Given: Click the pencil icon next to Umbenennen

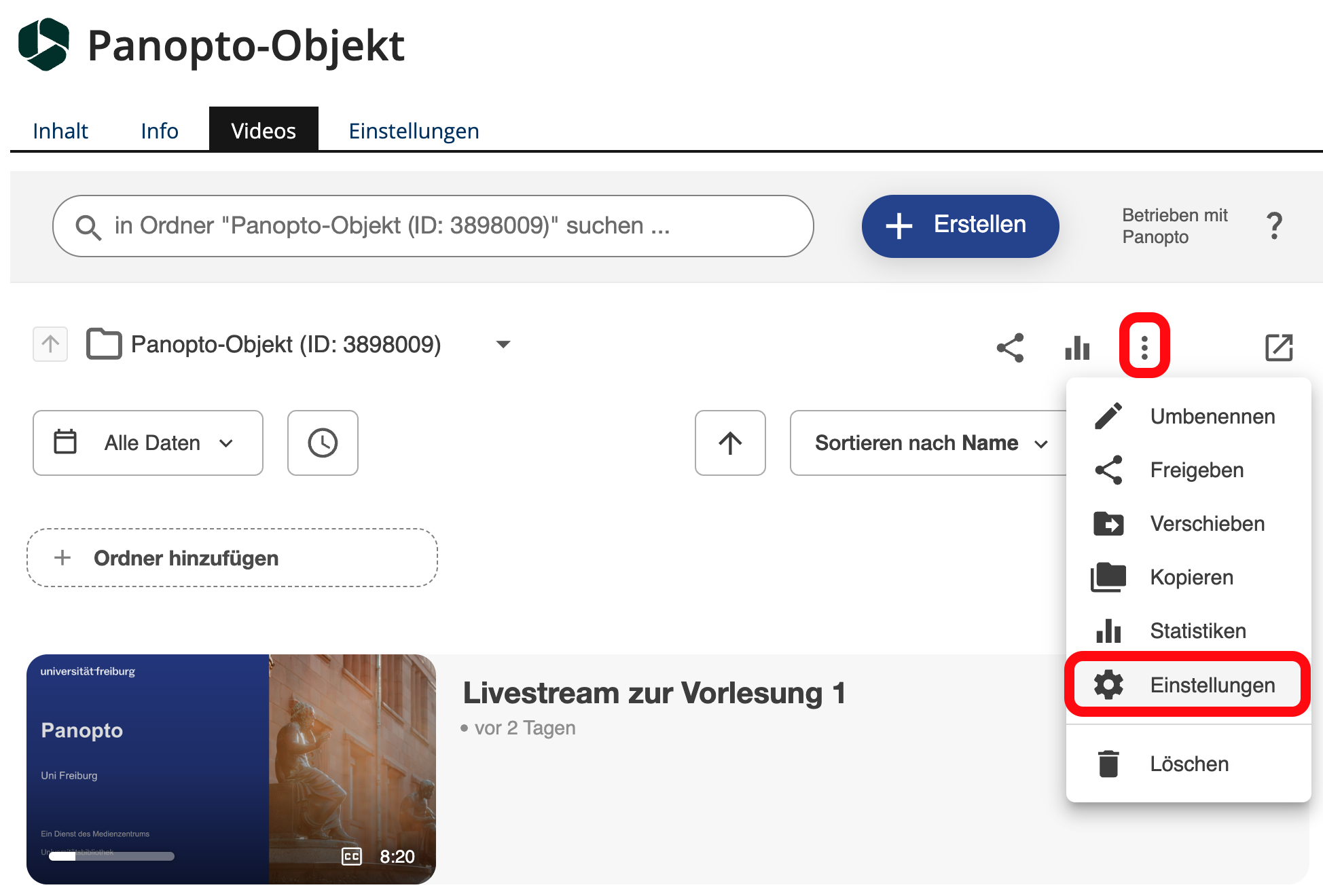Looking at the screenshot, I should pos(1108,416).
